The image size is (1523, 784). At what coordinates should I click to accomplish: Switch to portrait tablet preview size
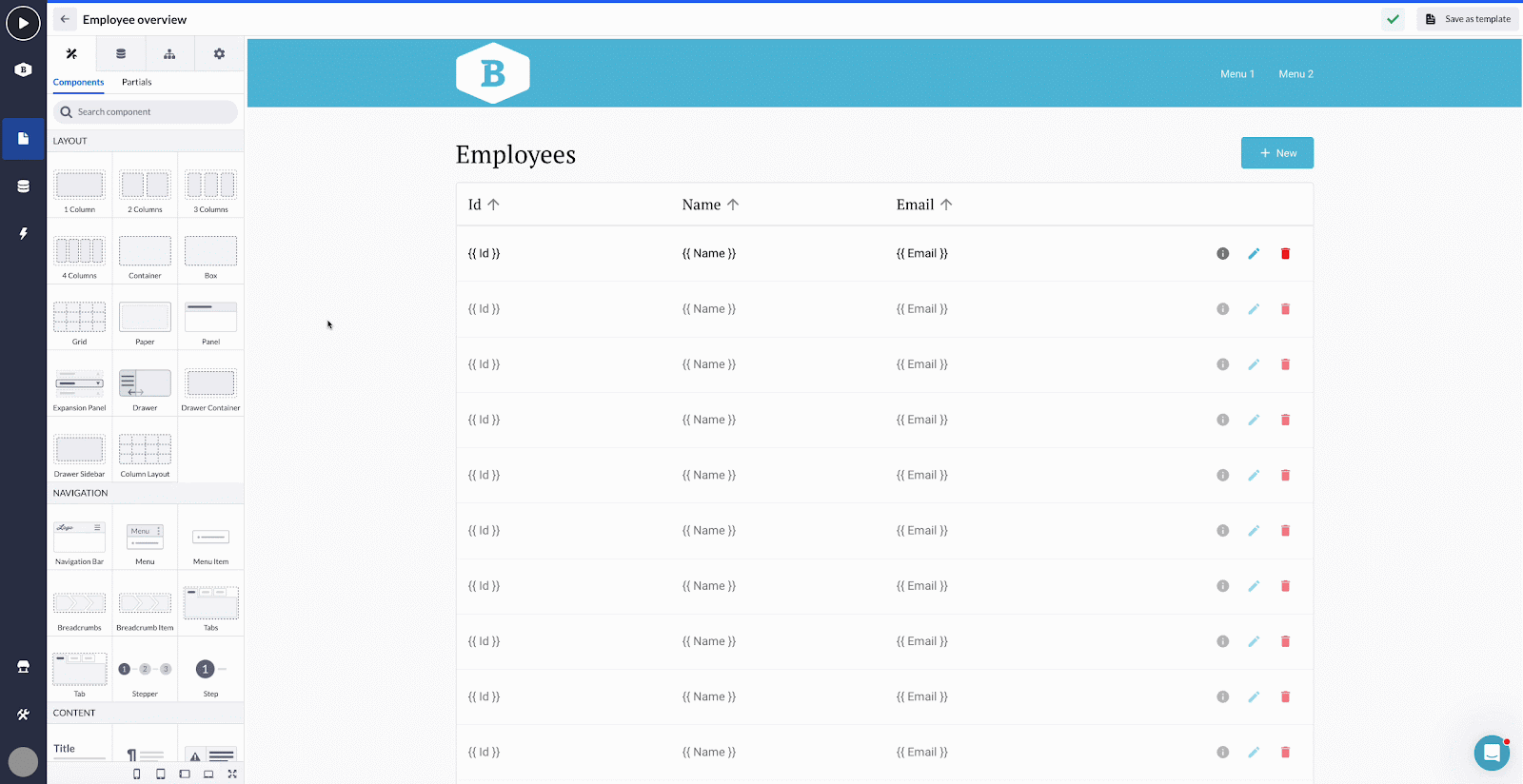[x=161, y=774]
